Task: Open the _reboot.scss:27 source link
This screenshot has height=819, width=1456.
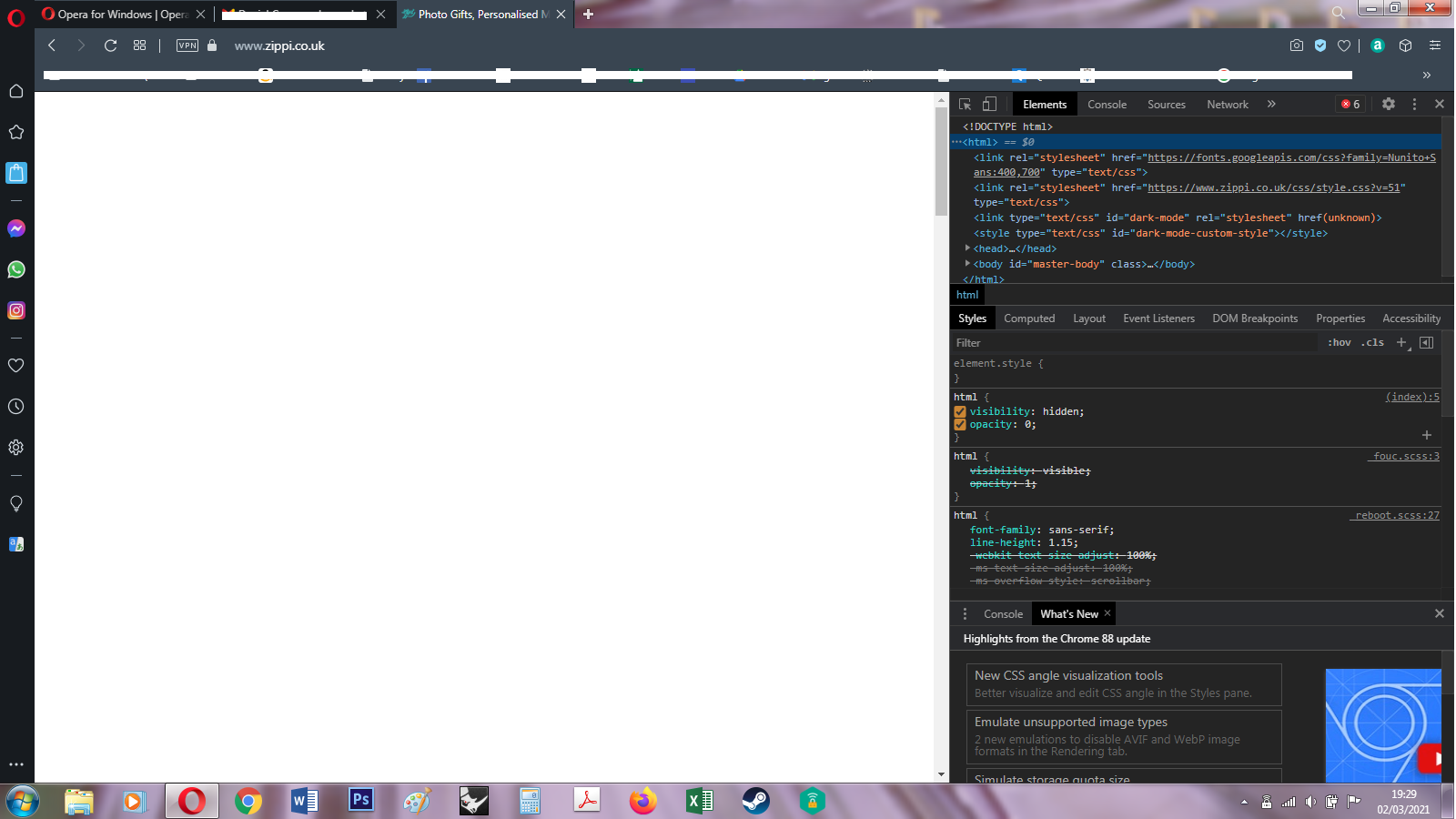Action: (1397, 515)
